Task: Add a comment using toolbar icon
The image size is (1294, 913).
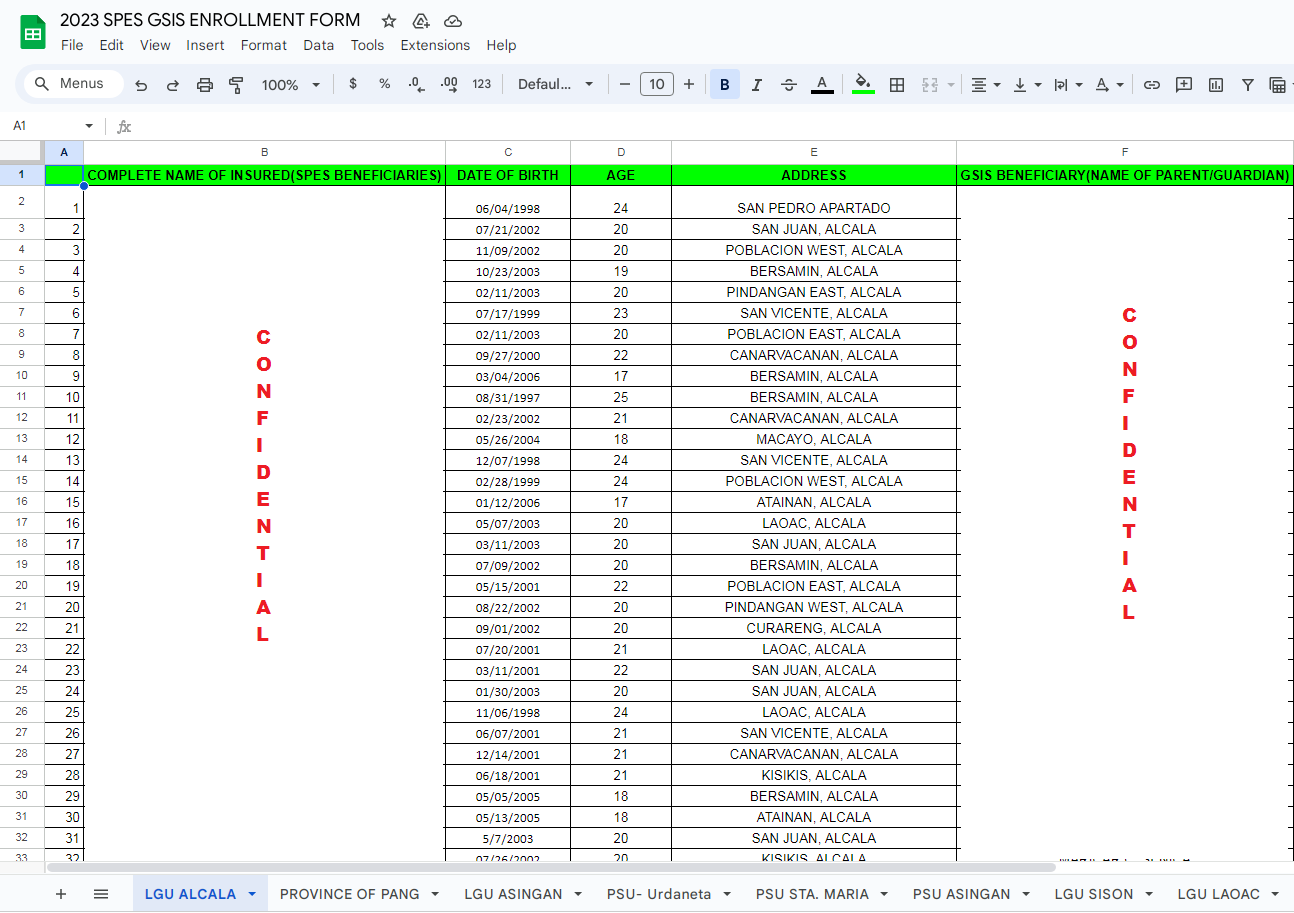Action: click(1184, 85)
